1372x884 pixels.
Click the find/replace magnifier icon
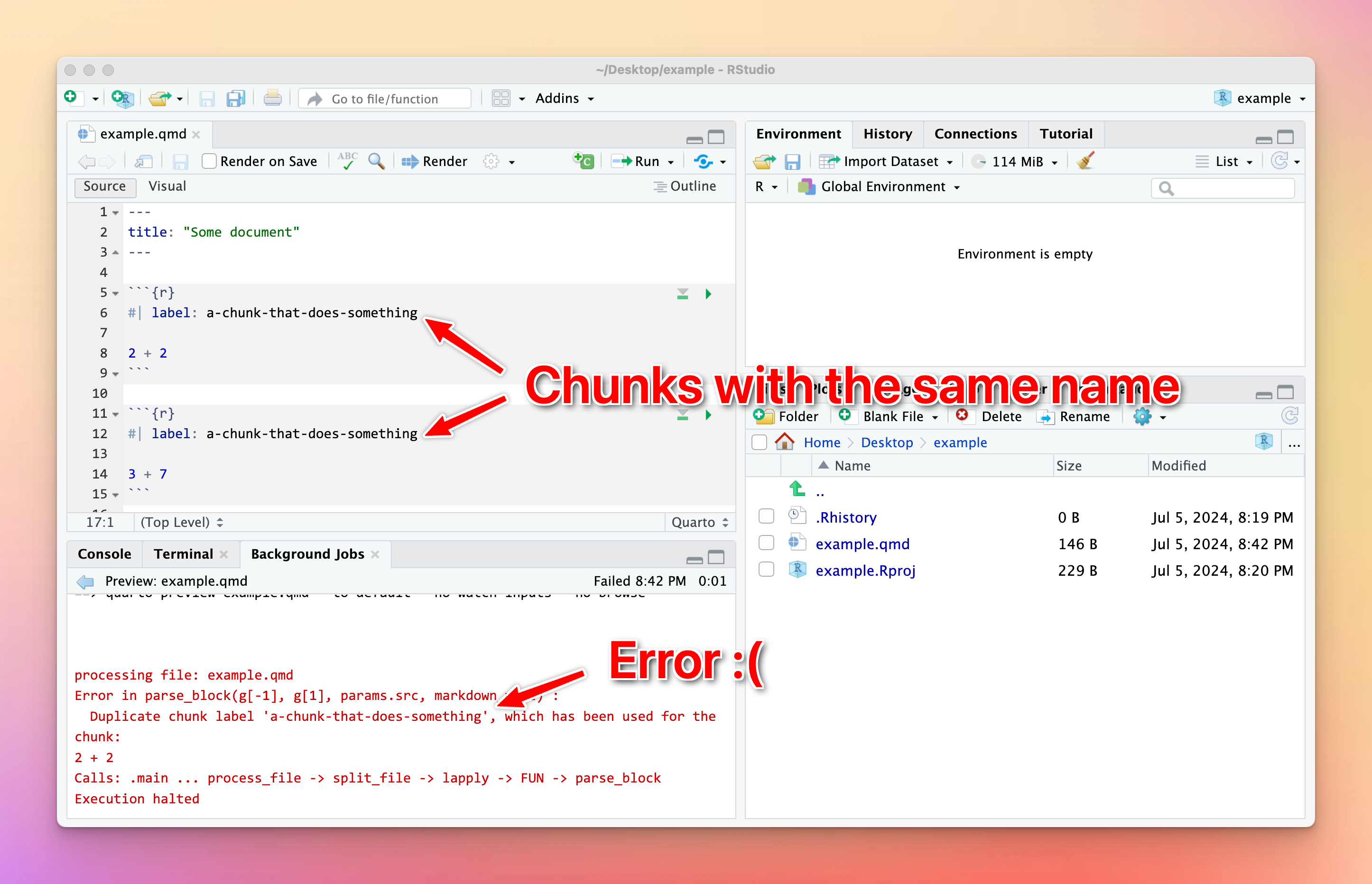tap(376, 161)
